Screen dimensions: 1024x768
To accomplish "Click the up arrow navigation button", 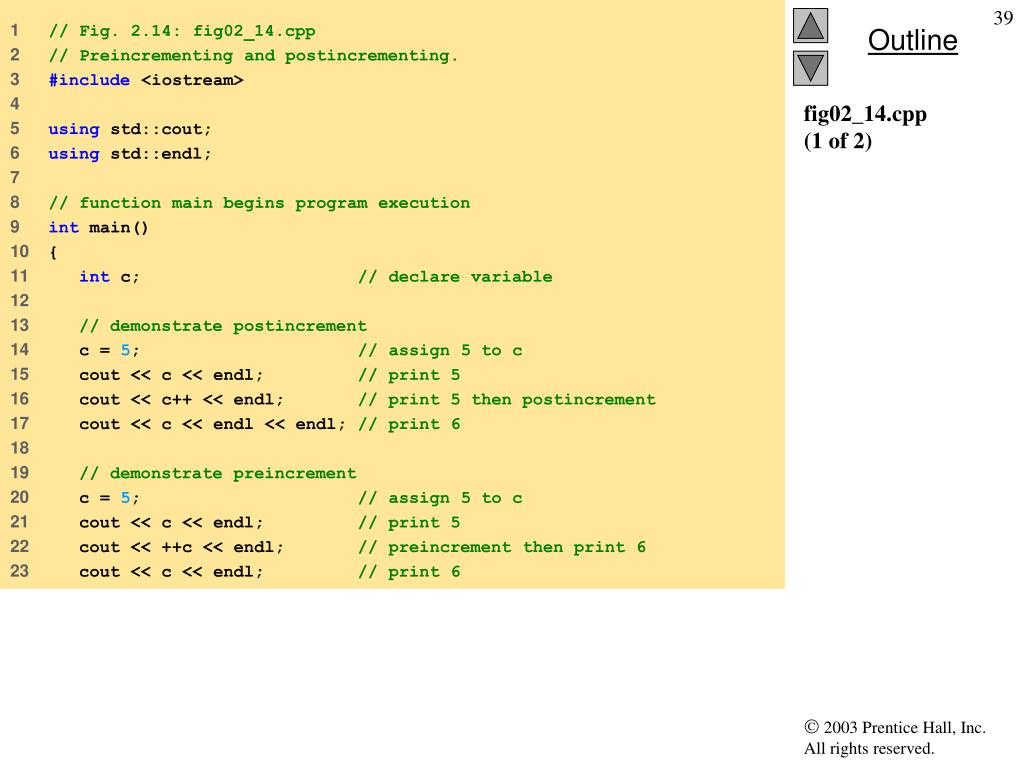I will click(810, 26).
